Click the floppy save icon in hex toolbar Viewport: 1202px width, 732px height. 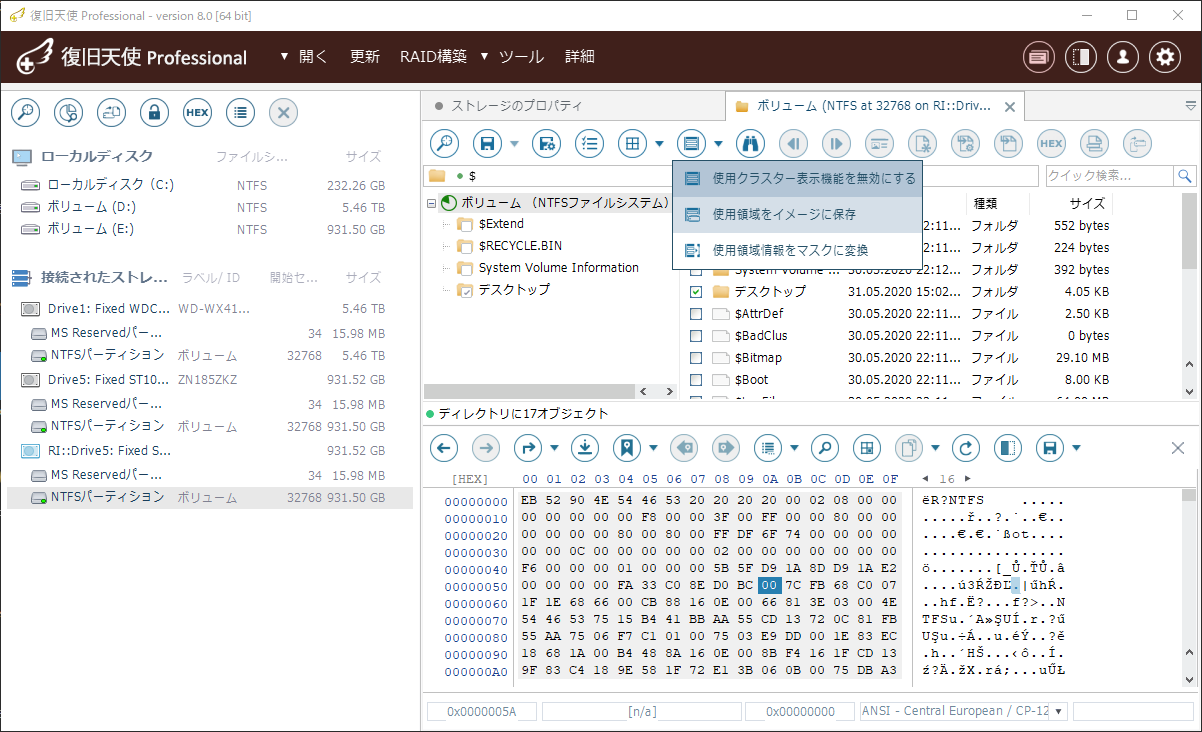click(x=1050, y=448)
